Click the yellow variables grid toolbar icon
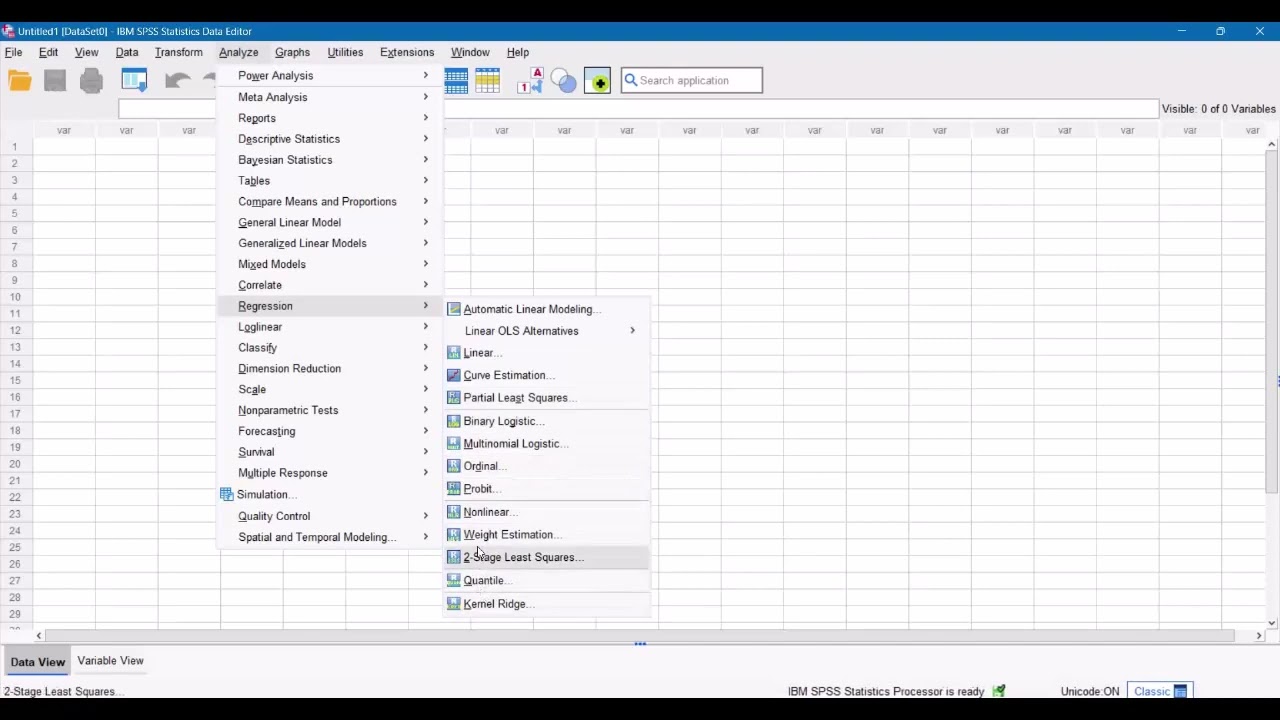The width and height of the screenshot is (1280, 720). point(488,81)
